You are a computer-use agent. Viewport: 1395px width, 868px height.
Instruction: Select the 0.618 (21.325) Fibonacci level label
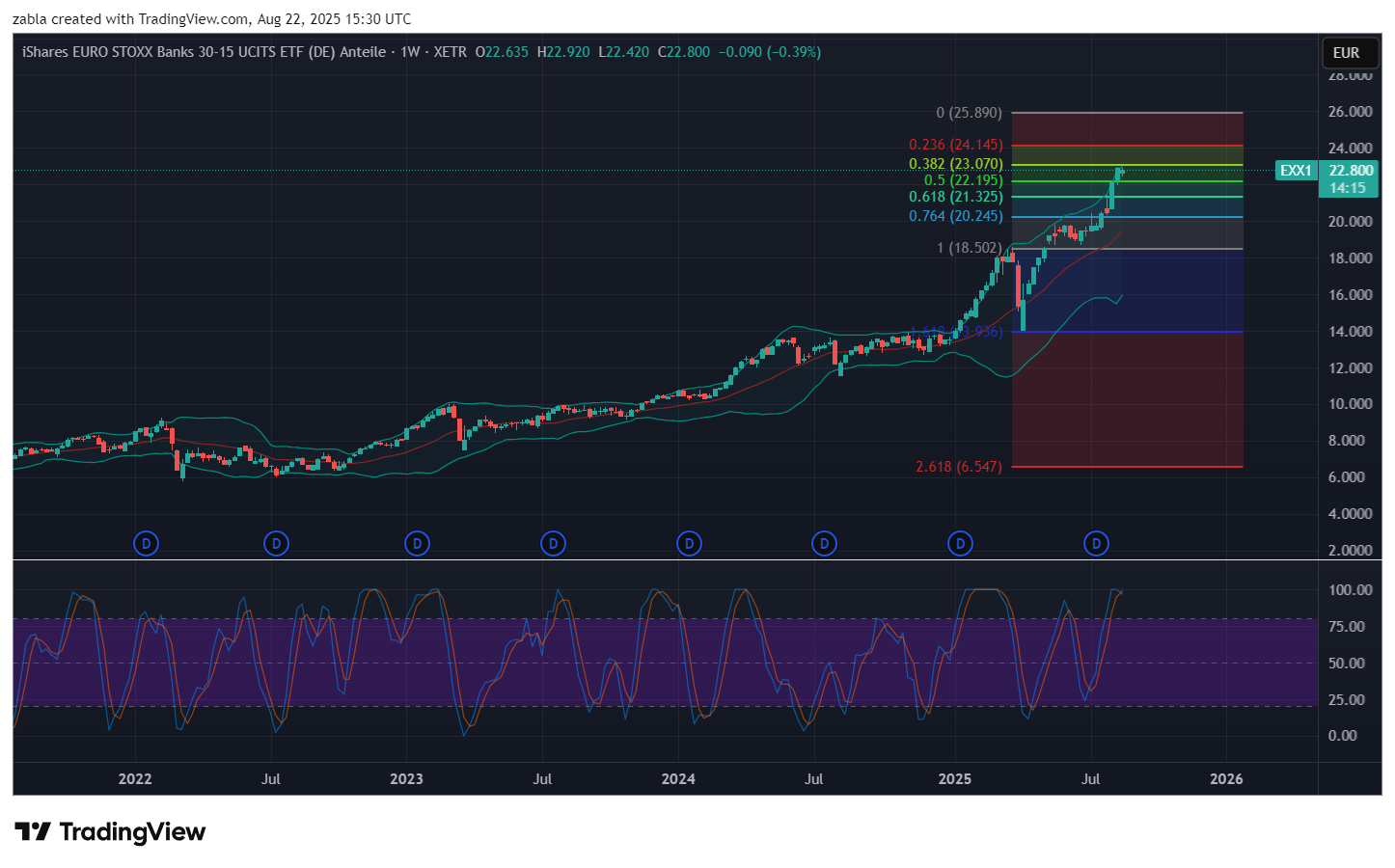955,197
